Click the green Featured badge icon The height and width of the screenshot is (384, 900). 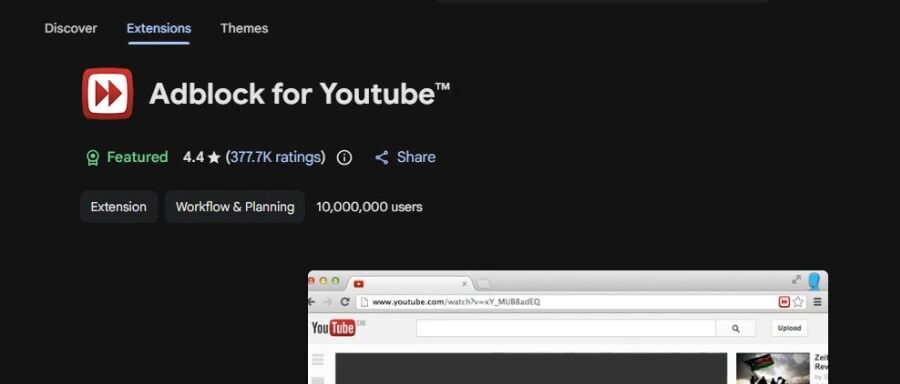92,157
